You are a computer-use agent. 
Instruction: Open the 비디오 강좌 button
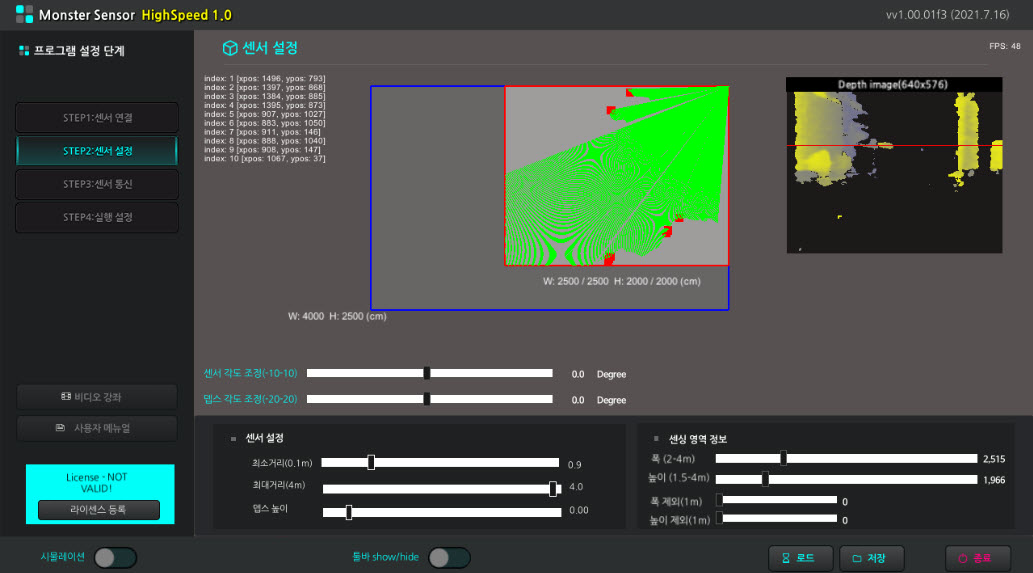98,397
